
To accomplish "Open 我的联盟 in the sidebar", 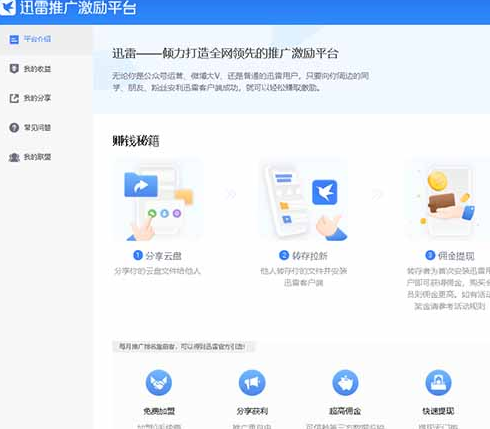I will (x=30, y=157).
